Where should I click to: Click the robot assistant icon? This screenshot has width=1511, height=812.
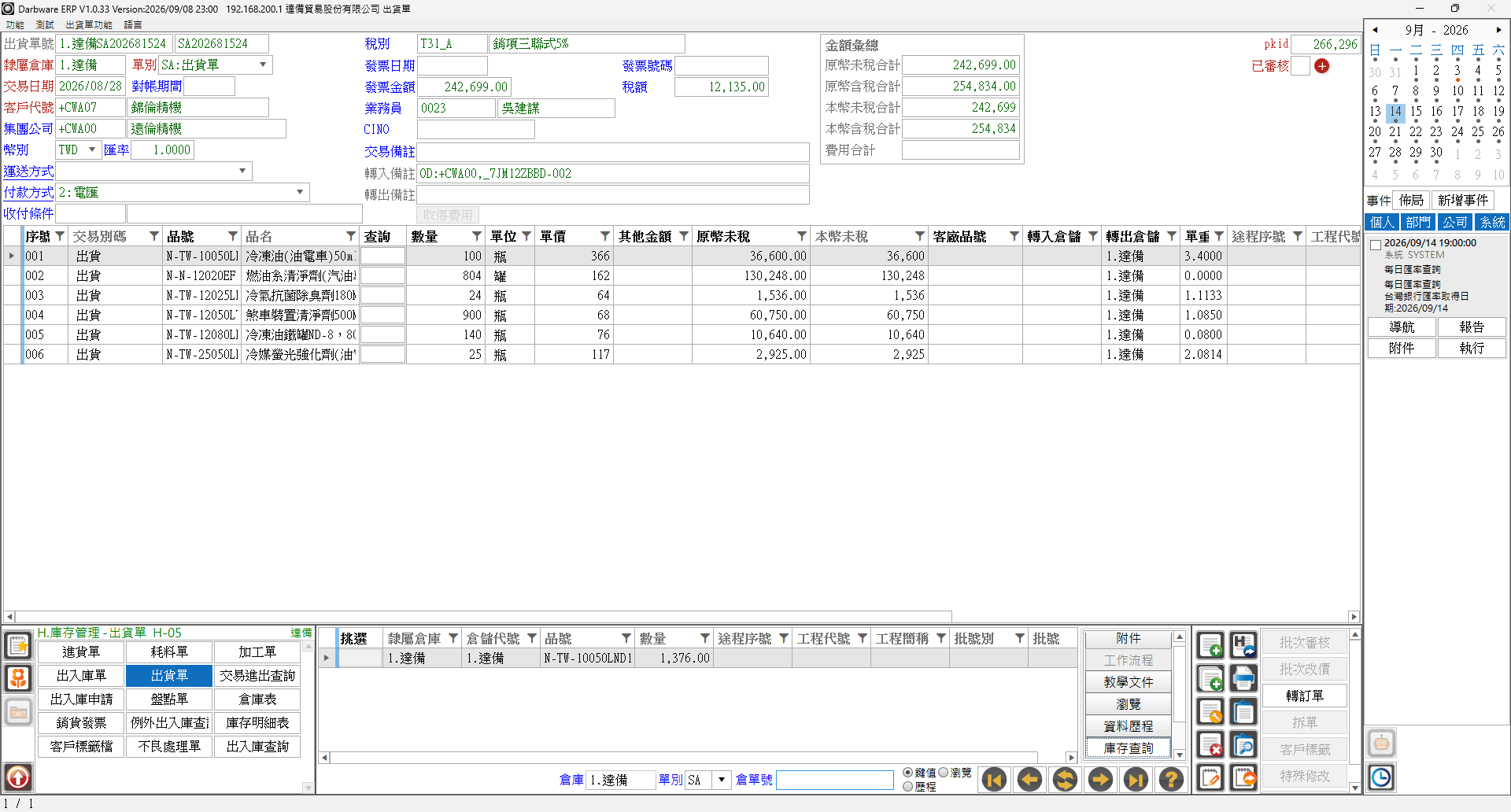point(1381,743)
